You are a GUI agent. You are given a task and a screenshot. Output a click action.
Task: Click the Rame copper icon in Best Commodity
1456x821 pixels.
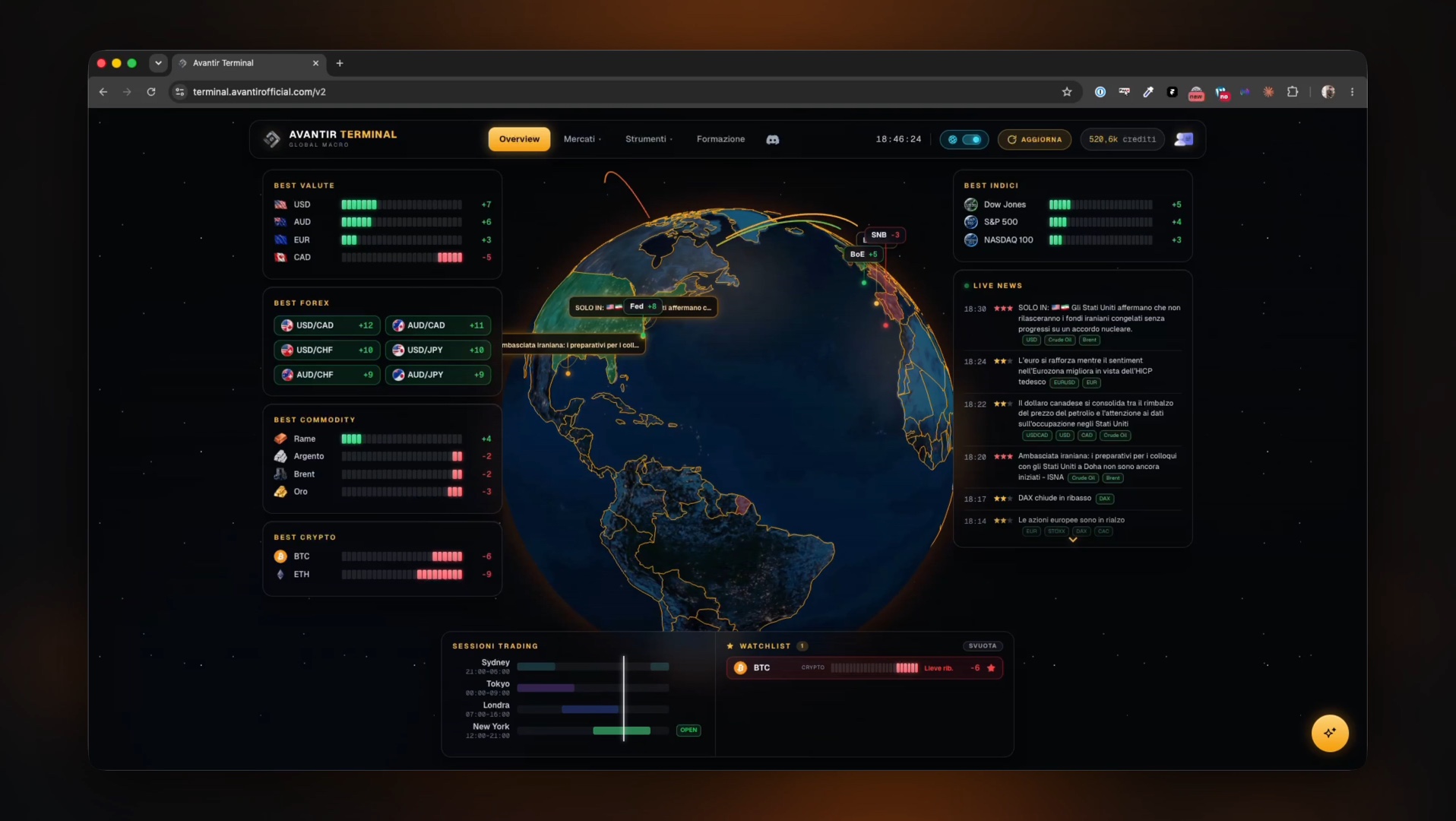(280, 439)
